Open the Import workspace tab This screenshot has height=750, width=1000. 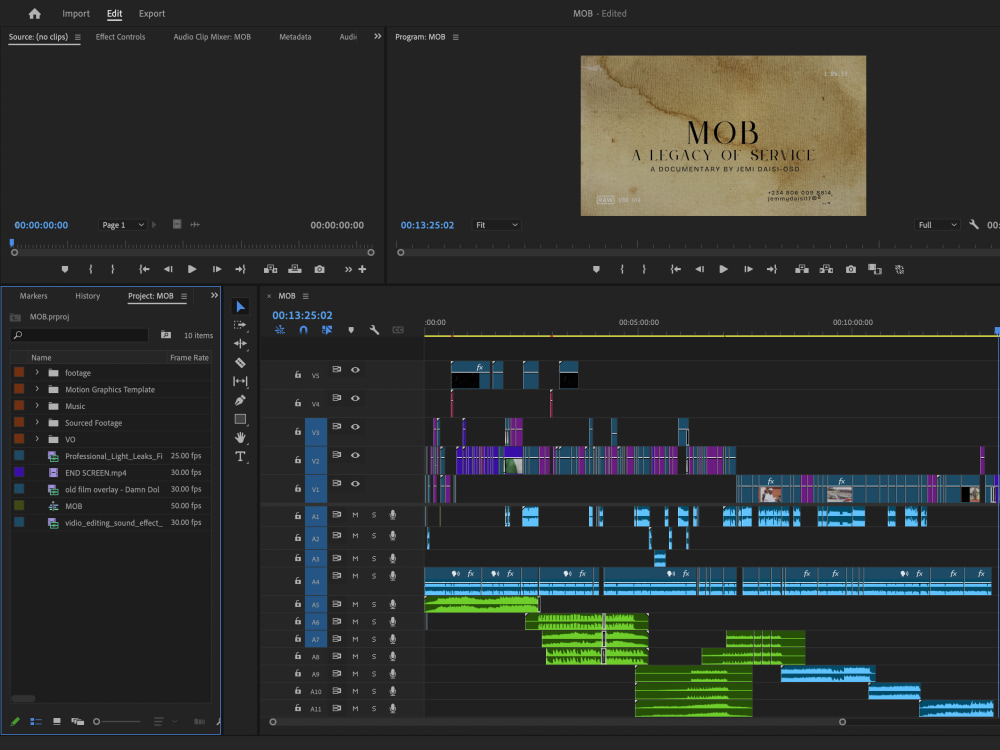click(x=76, y=13)
